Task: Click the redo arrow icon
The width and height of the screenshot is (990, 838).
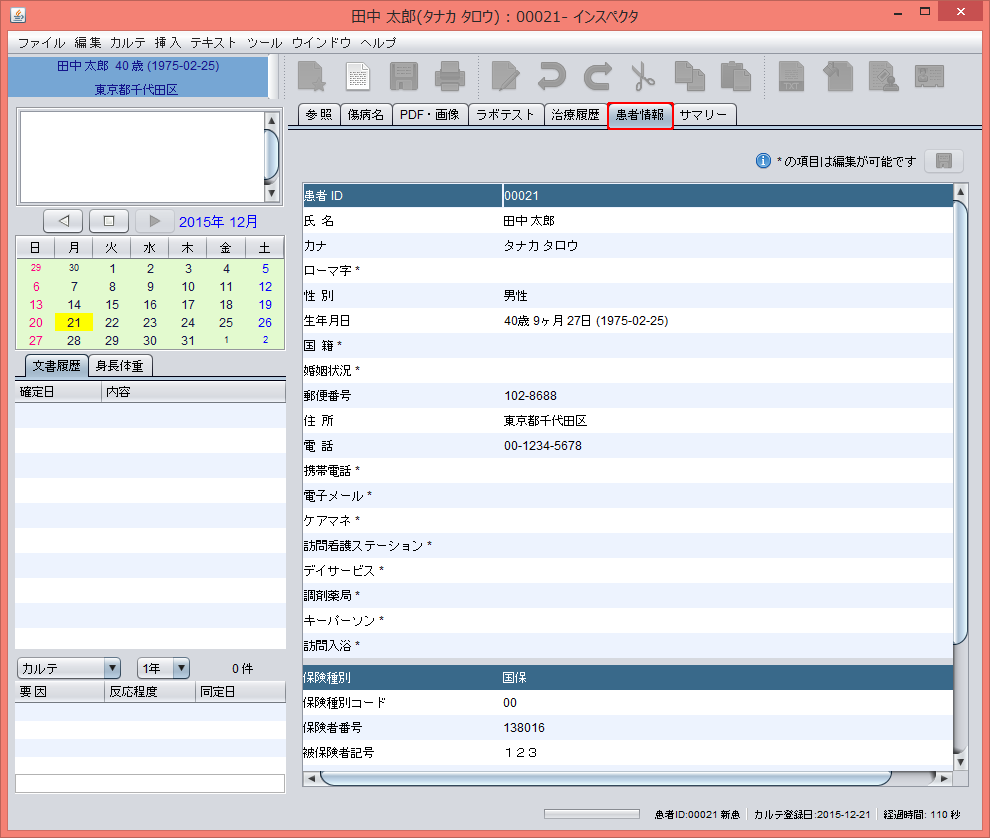Action: [597, 77]
